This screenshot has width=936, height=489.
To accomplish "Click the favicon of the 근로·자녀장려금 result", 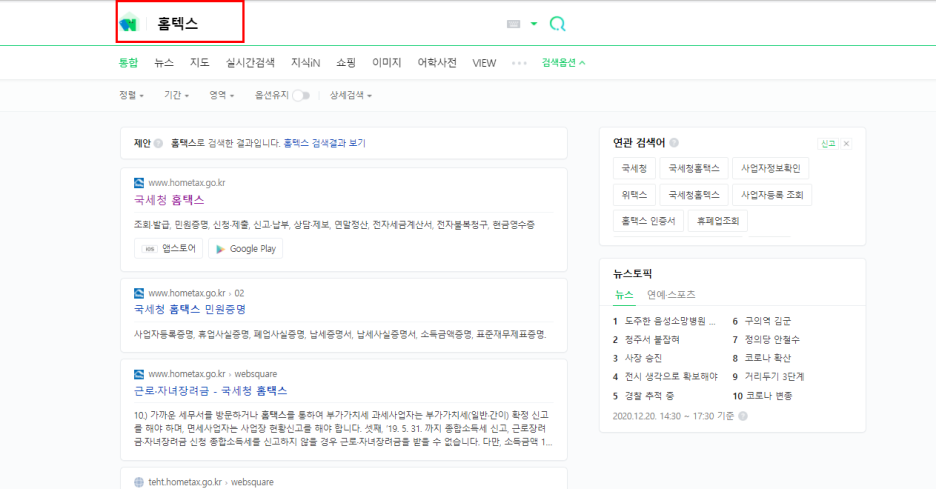I will click(139, 374).
